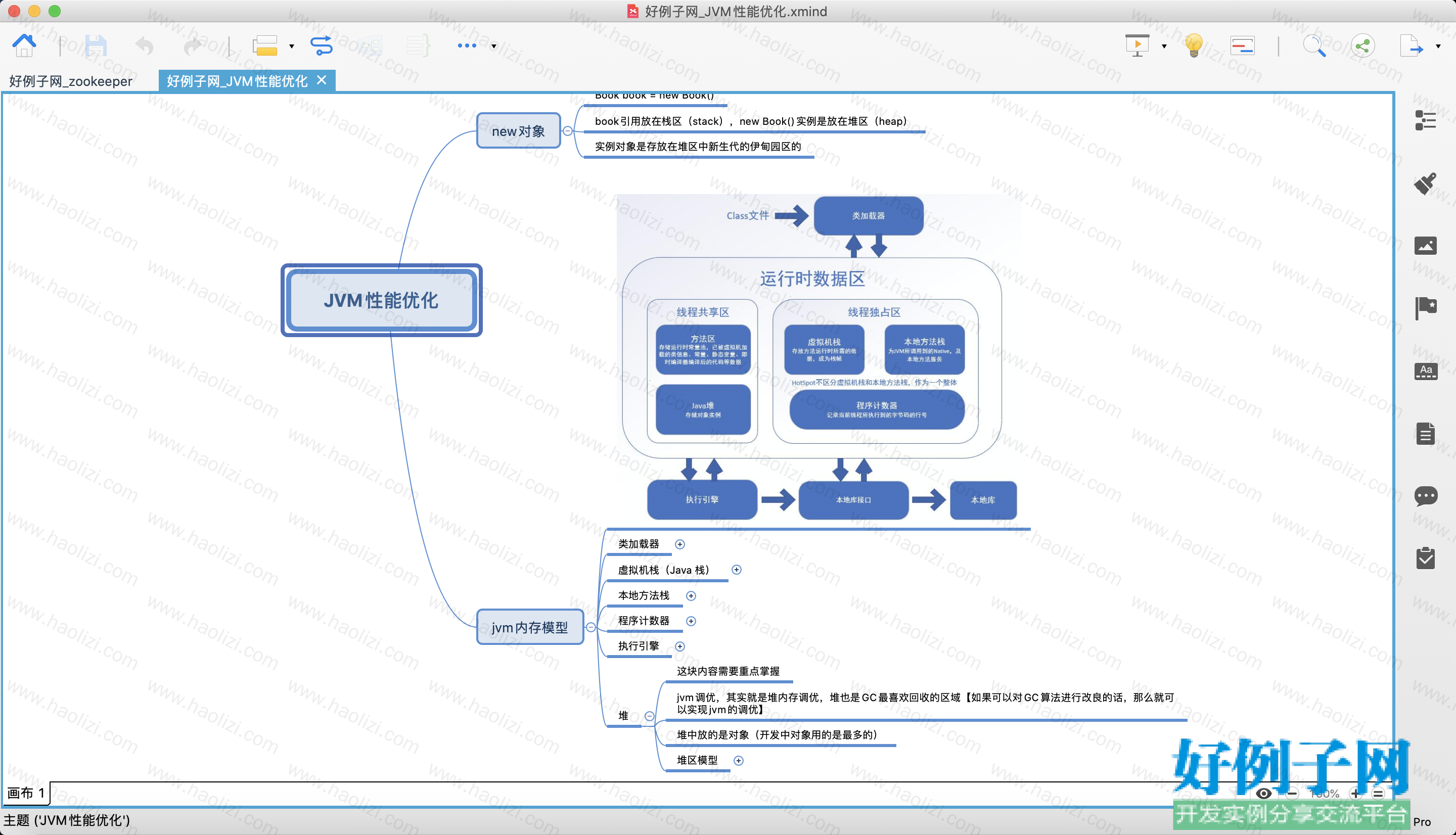Click the three-dots More icon
Screen dimensions: 1456x835
(467, 45)
